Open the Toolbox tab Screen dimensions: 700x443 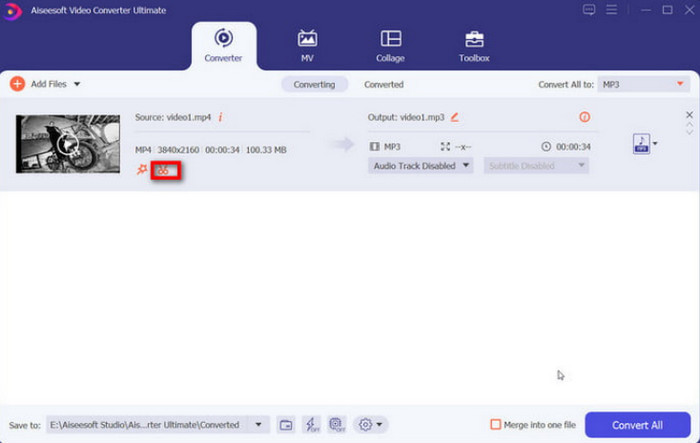(x=474, y=46)
